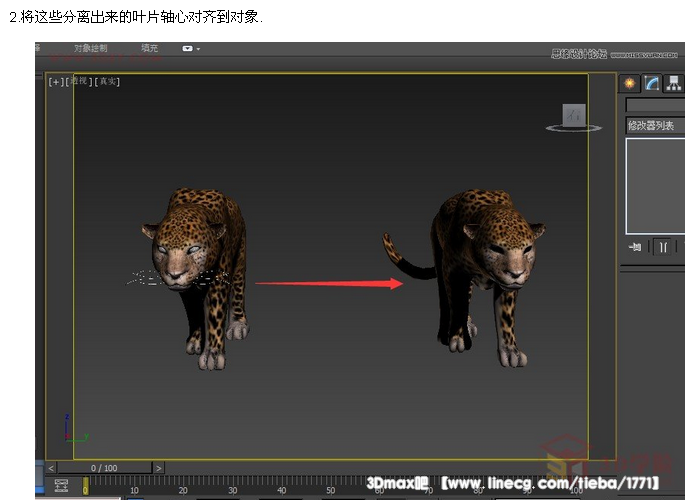The width and height of the screenshot is (688, 500).
Task: Open the 真实 shading mode menu
Action: tap(107, 82)
